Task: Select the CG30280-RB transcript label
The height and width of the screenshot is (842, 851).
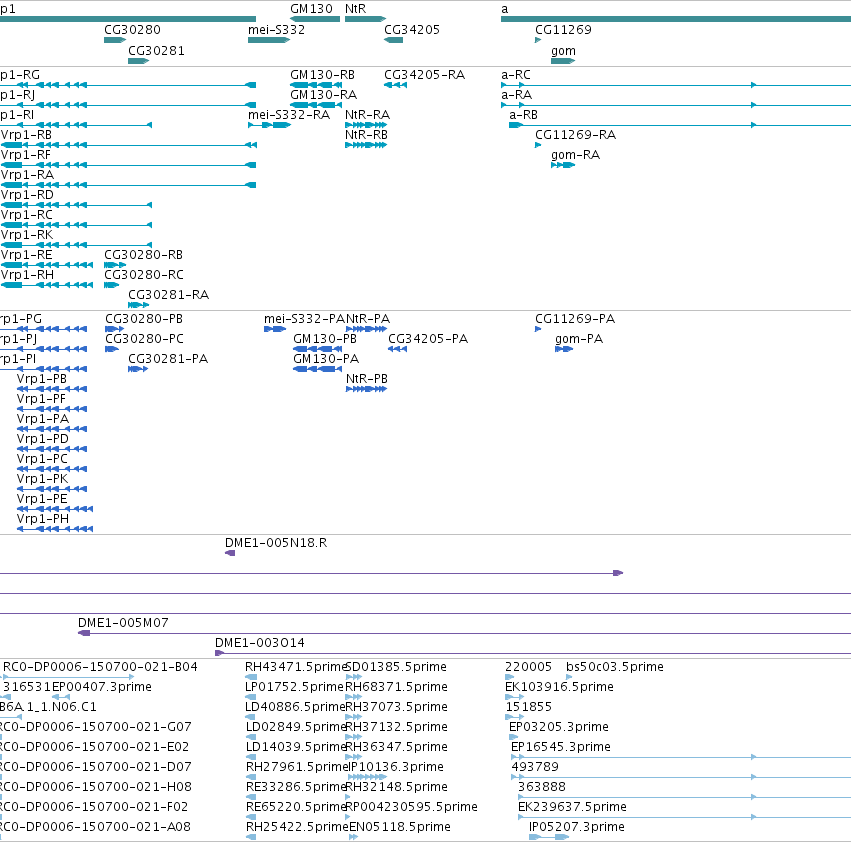Action: click(143, 255)
